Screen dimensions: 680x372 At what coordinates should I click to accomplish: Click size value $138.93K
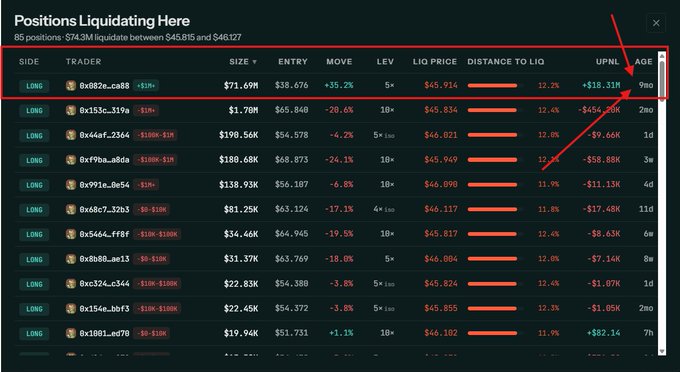[x=239, y=185]
